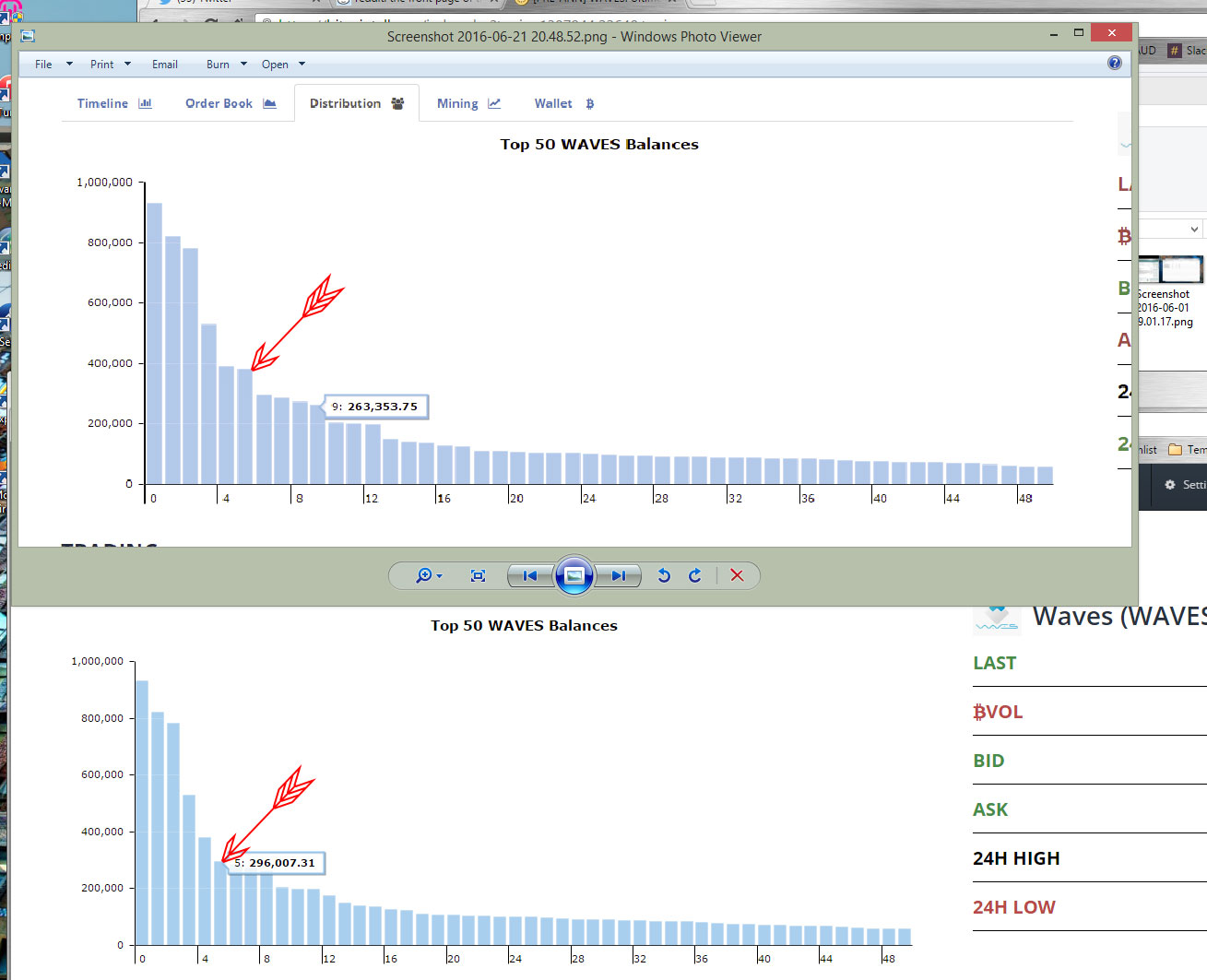Start the slide show

[574, 575]
